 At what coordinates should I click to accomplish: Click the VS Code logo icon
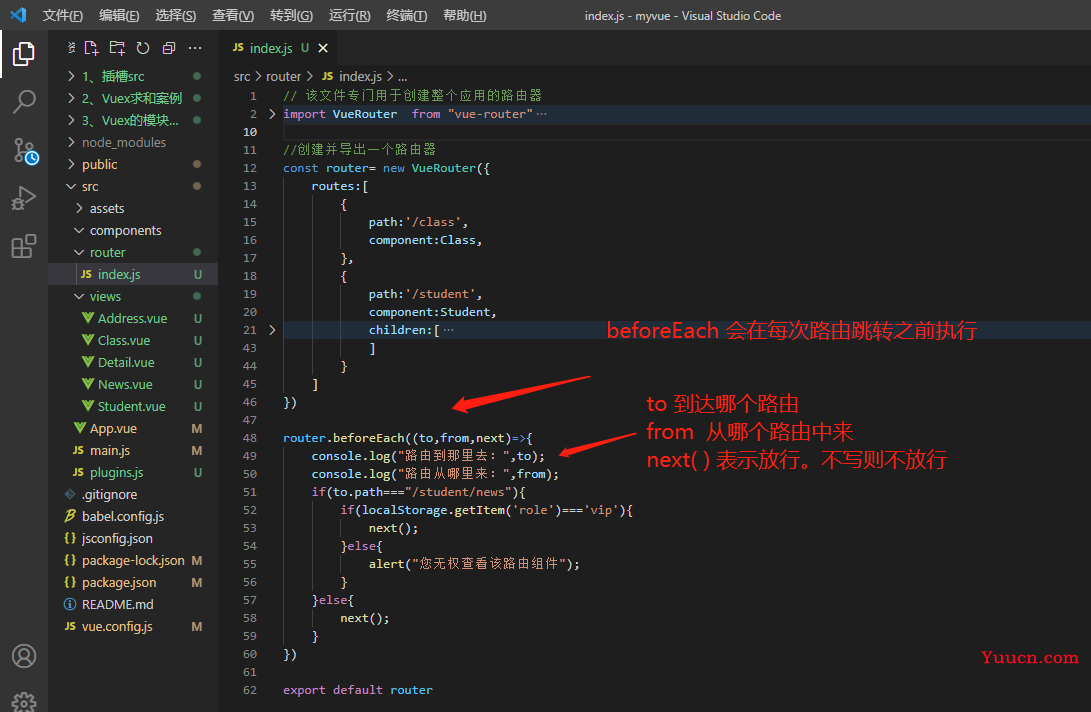pyautogui.click(x=18, y=15)
